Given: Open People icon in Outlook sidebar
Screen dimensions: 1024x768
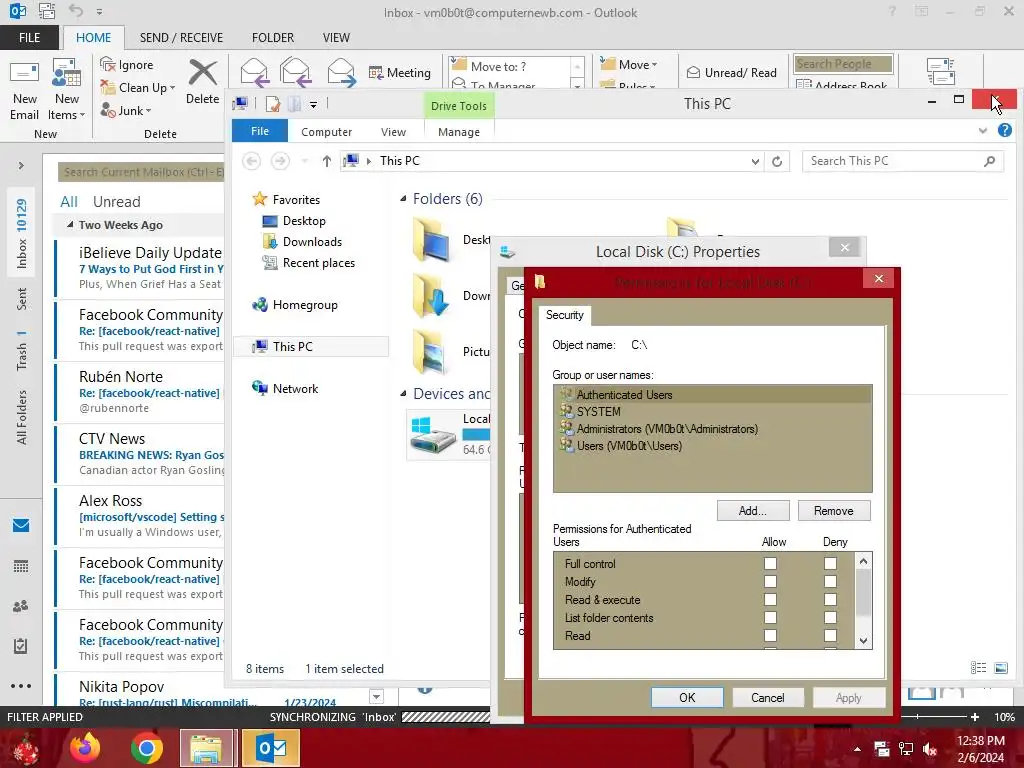Looking at the screenshot, I should coord(21,606).
